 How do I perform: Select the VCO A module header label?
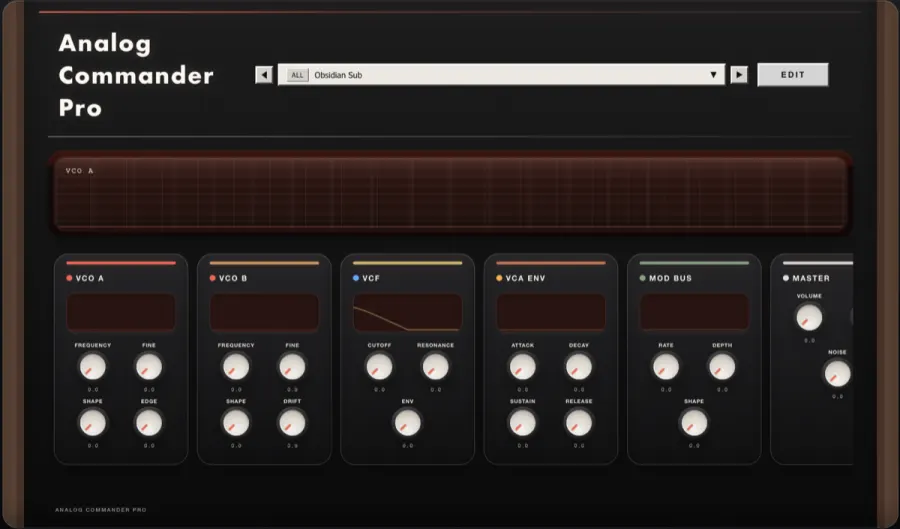click(90, 278)
